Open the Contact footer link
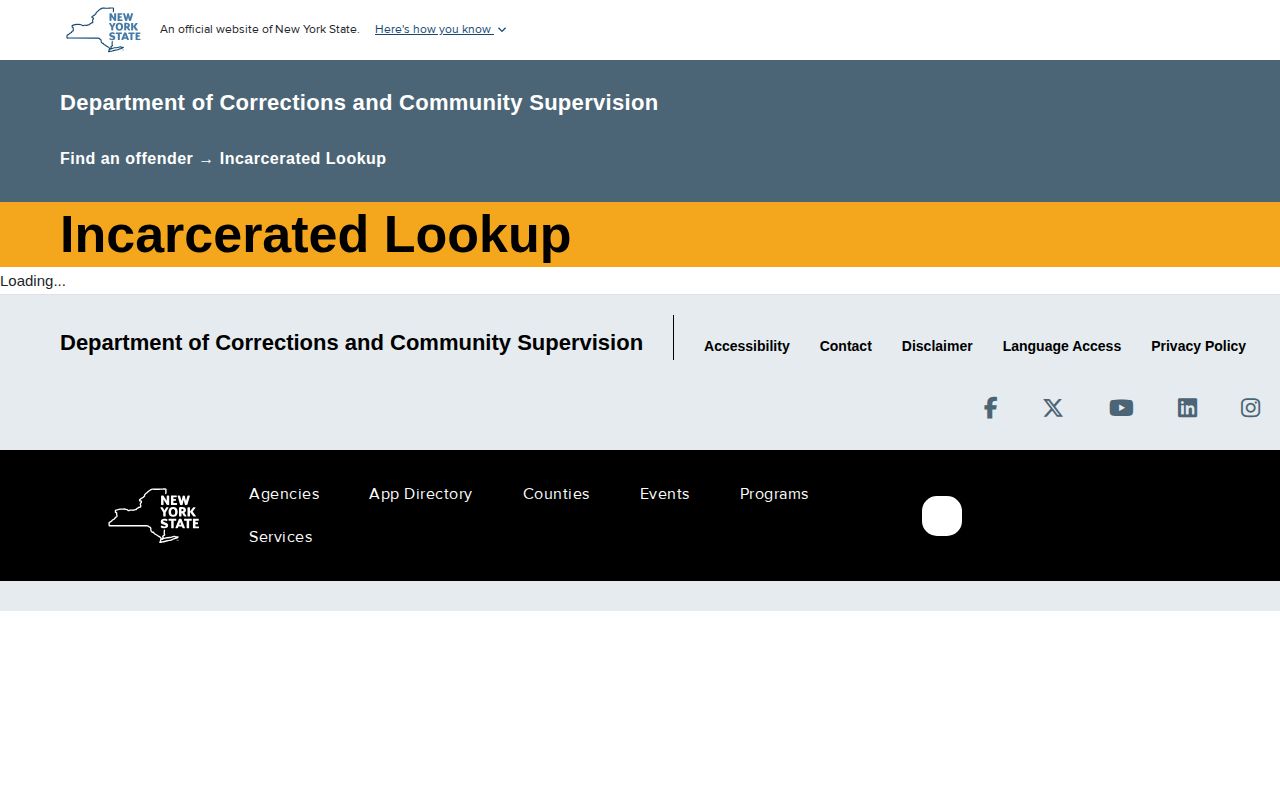The height and width of the screenshot is (800, 1280). (x=846, y=346)
